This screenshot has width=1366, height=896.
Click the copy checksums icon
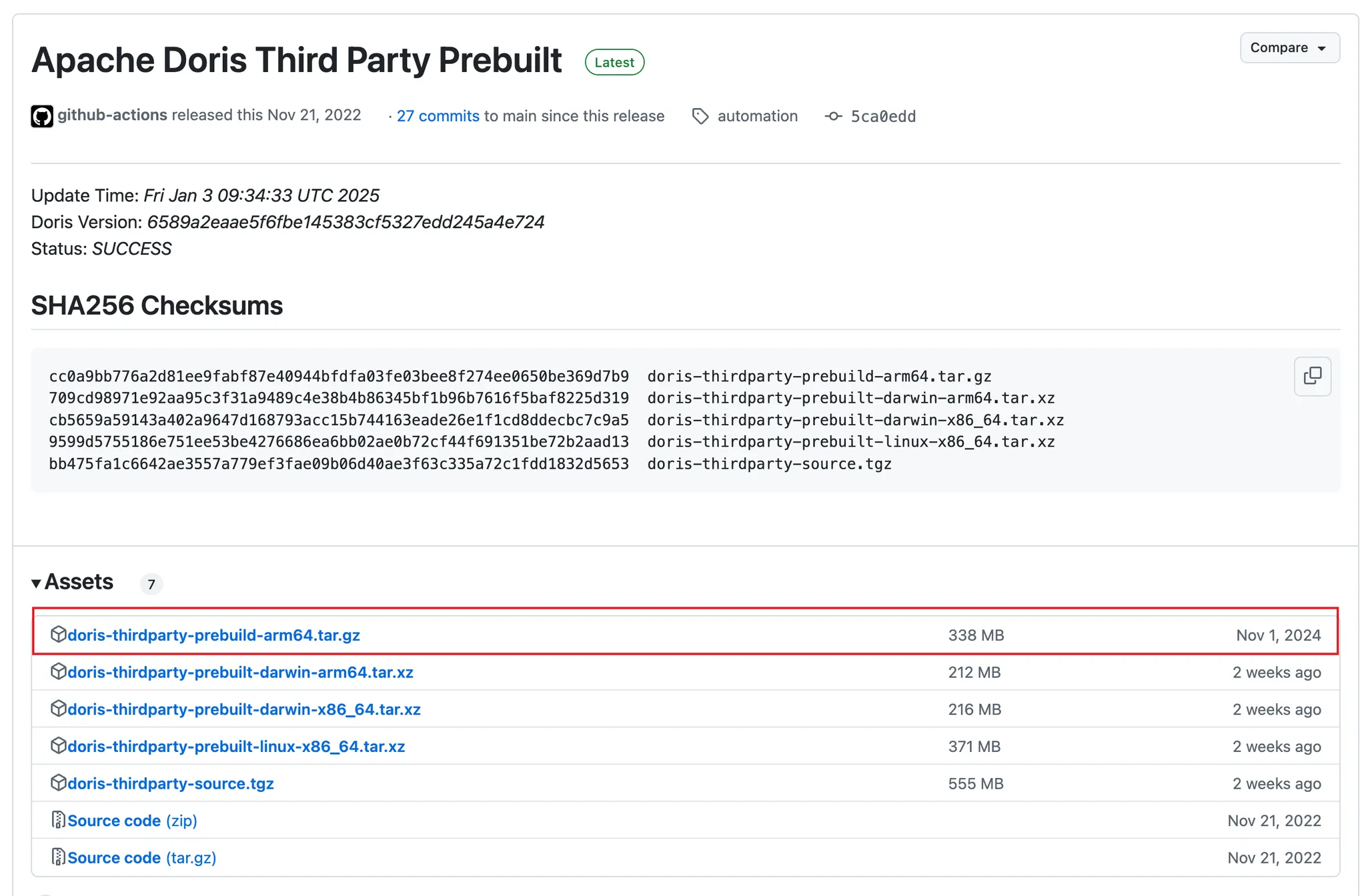point(1313,376)
